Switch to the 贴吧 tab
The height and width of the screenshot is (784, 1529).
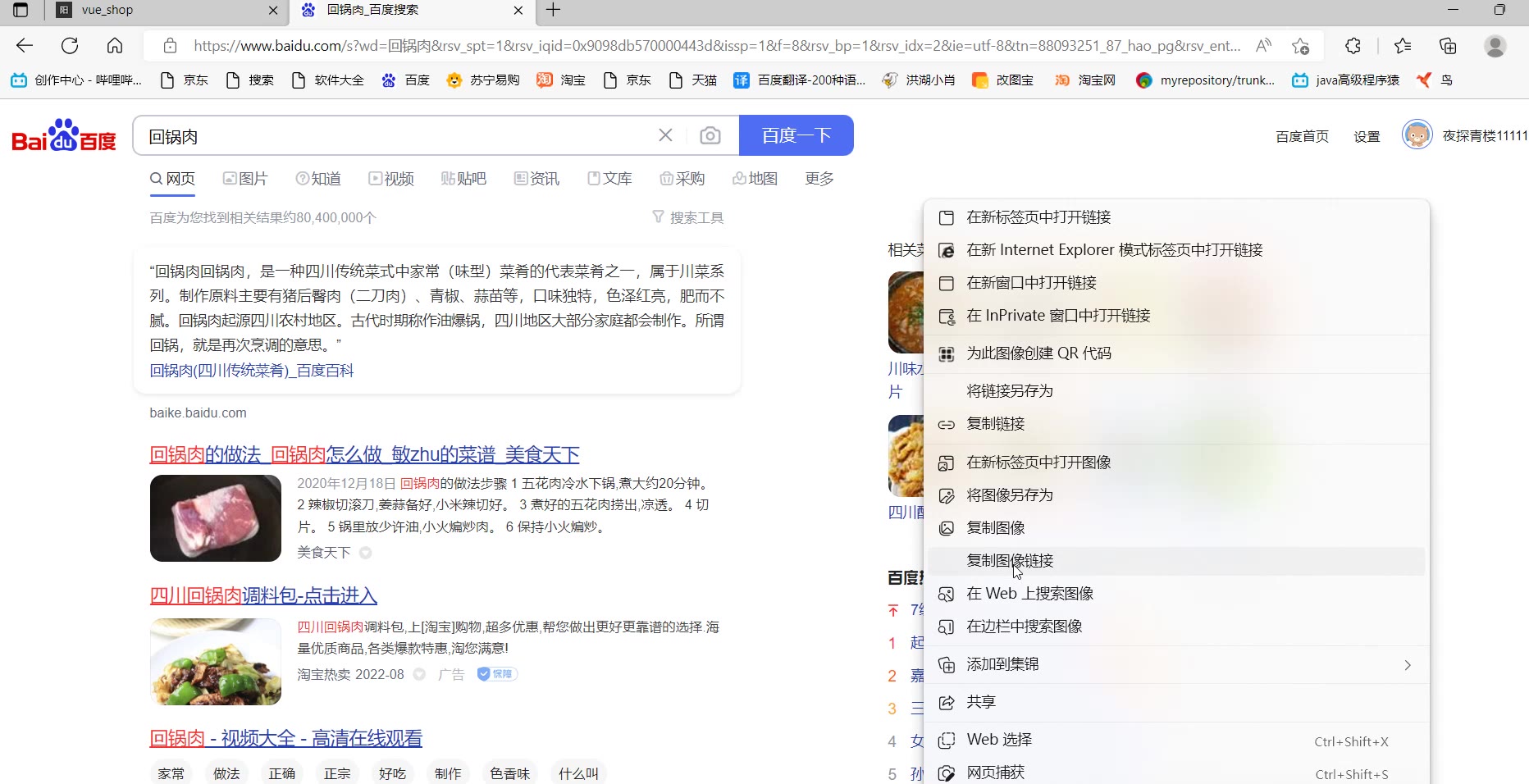(x=463, y=179)
